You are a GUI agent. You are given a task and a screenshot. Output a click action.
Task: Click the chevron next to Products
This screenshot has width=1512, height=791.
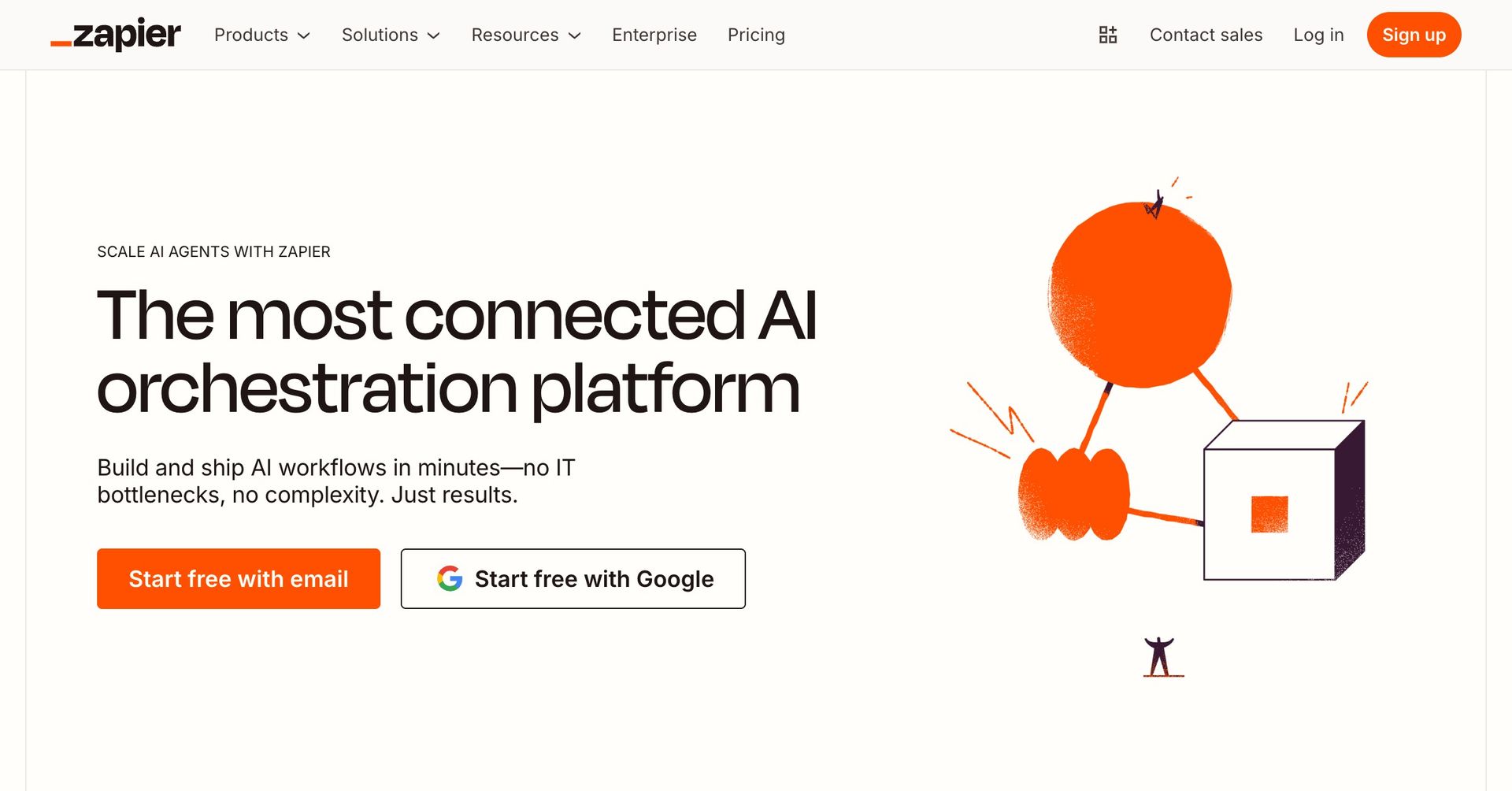click(305, 36)
